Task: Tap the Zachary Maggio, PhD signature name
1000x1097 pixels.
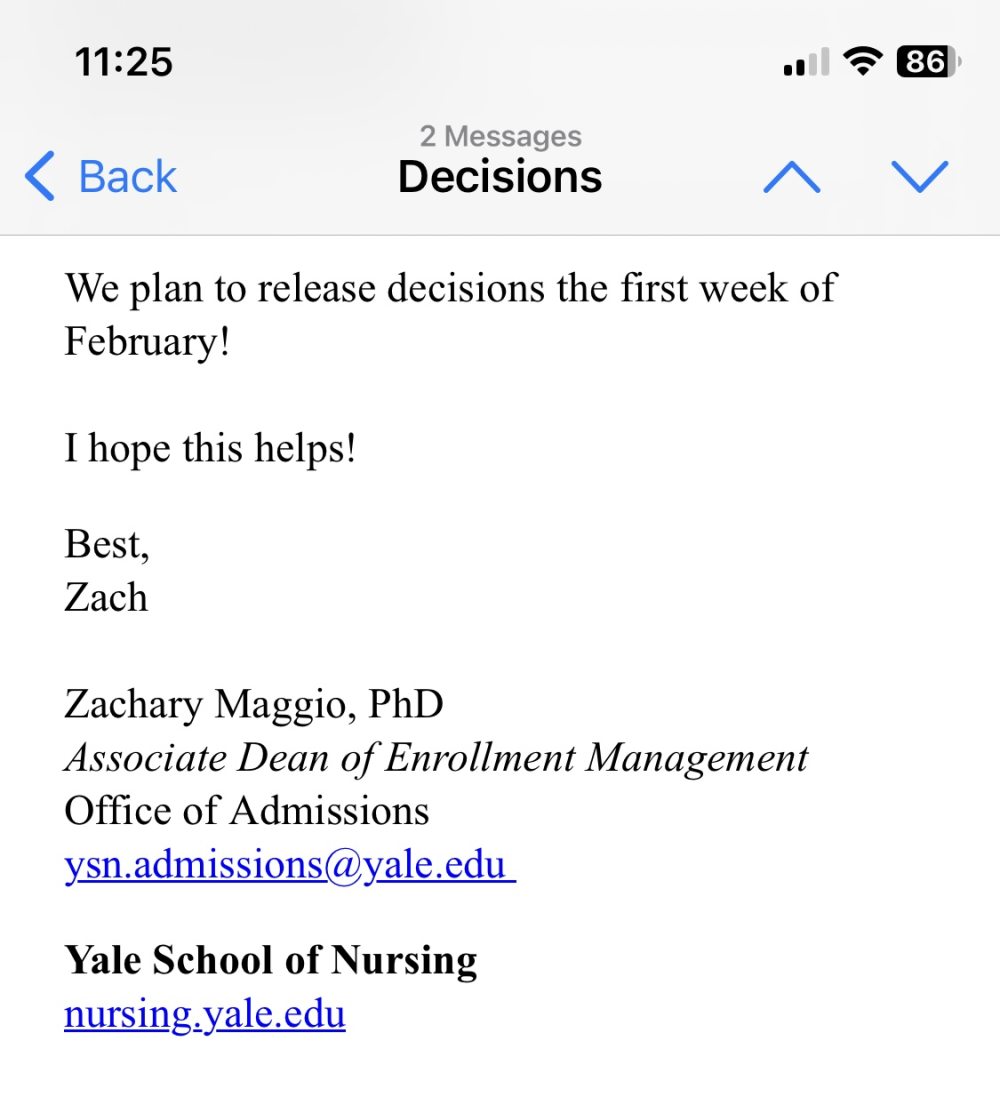Action: tap(253, 704)
